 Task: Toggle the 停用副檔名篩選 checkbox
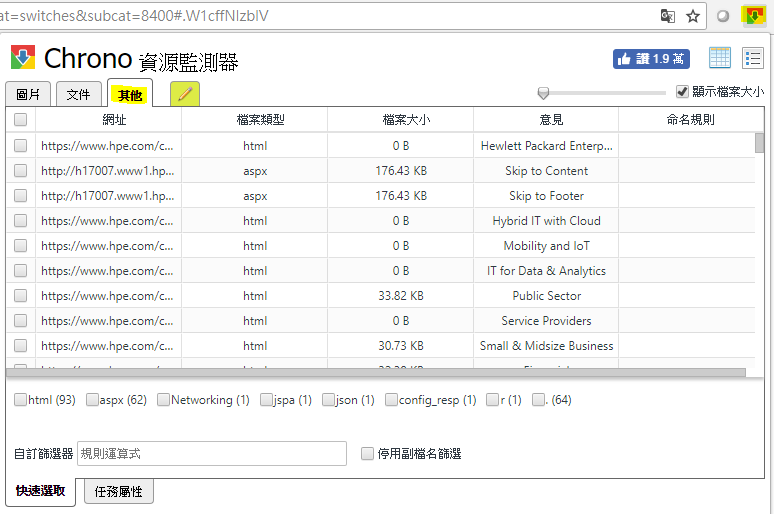click(367, 454)
